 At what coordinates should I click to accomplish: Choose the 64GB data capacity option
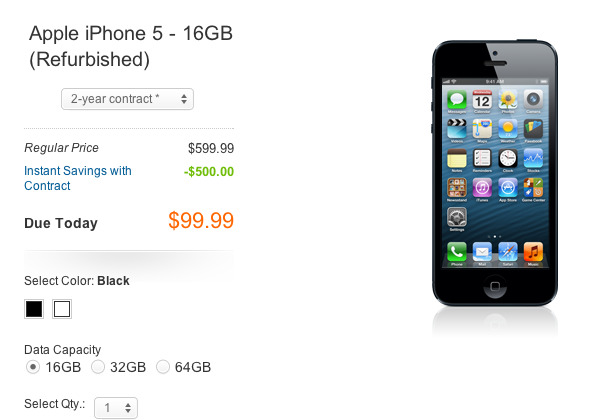[163, 367]
